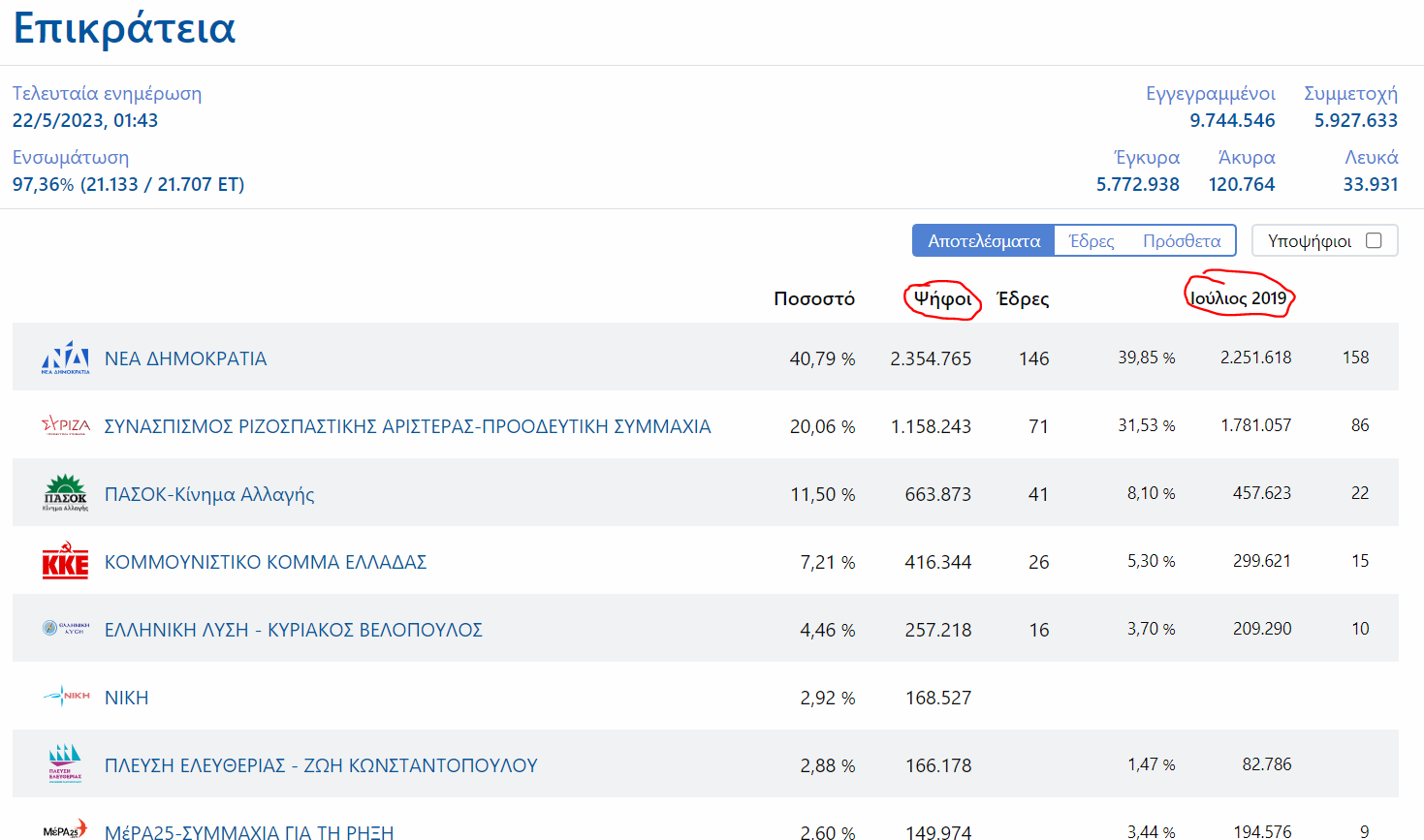Click the Elliniki Lysi party logo
Viewport: 1424px width, 840px height.
coord(65,629)
